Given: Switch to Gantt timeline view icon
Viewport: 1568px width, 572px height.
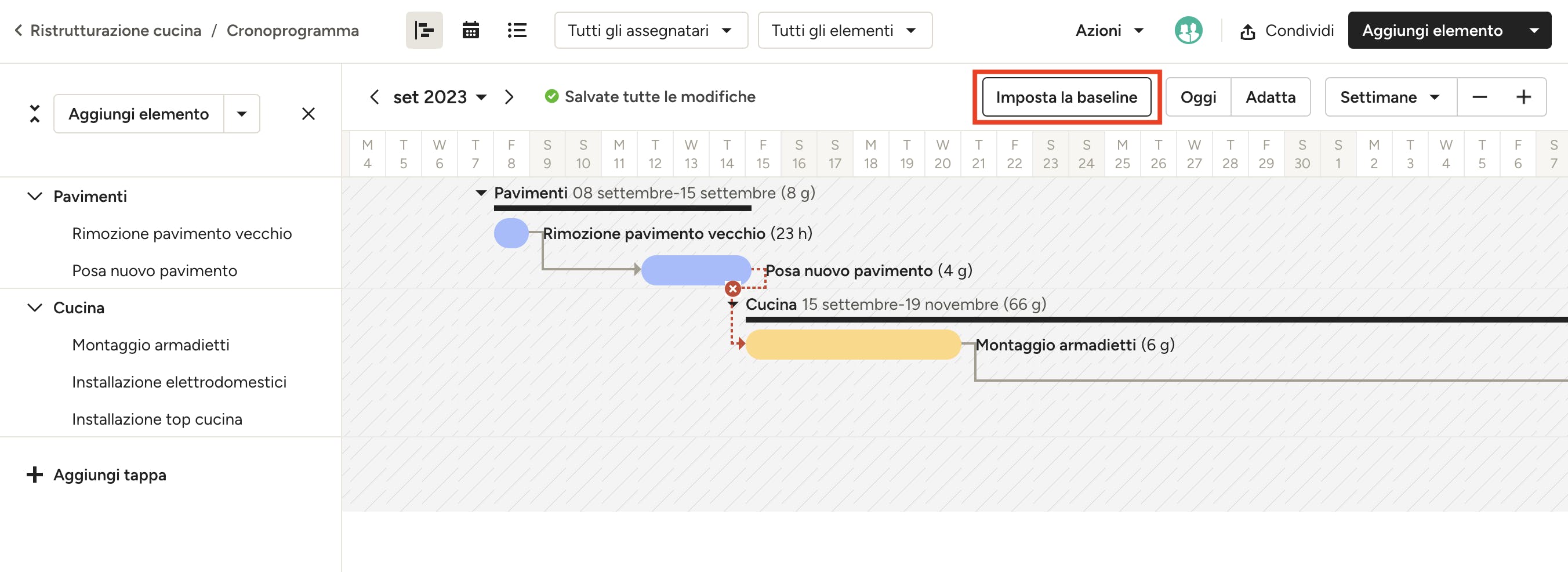Looking at the screenshot, I should (x=424, y=30).
